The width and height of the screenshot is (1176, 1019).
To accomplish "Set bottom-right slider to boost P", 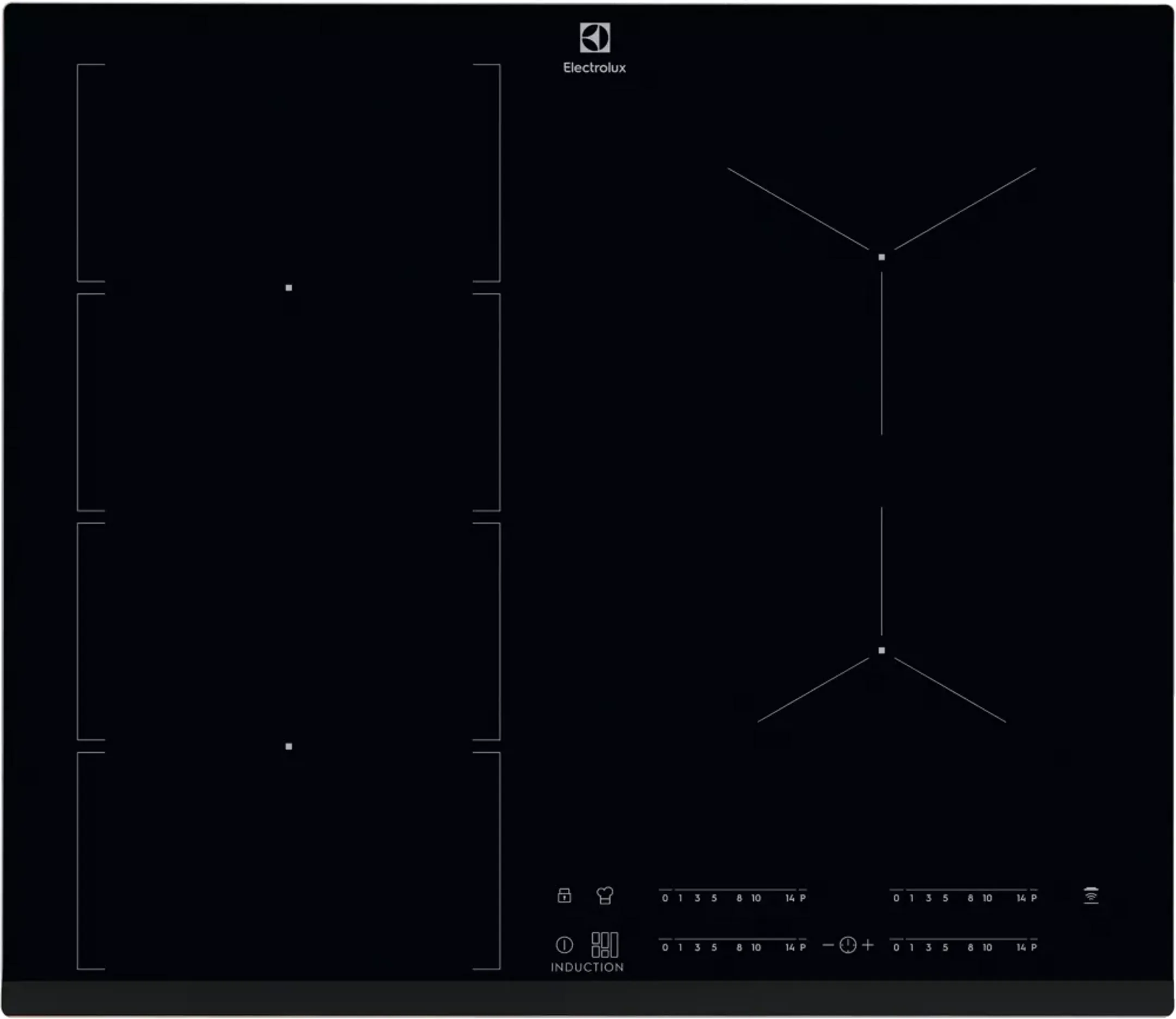I will click(1034, 947).
